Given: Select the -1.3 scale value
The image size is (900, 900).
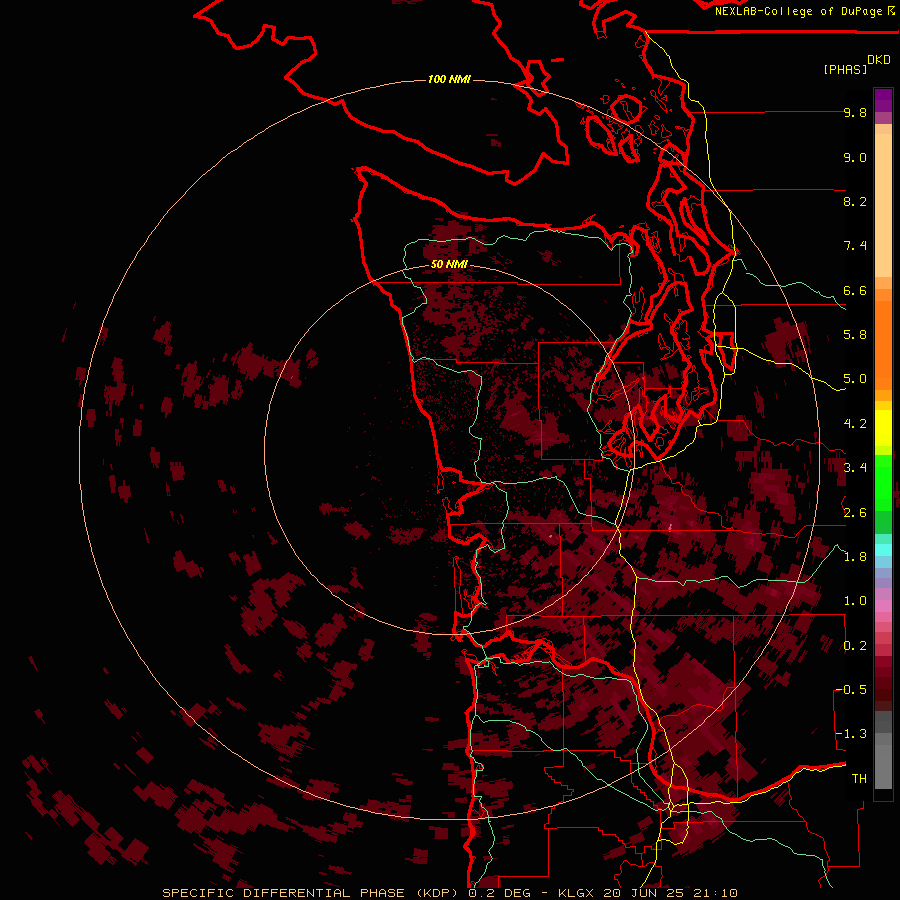Looking at the screenshot, I should (851, 734).
